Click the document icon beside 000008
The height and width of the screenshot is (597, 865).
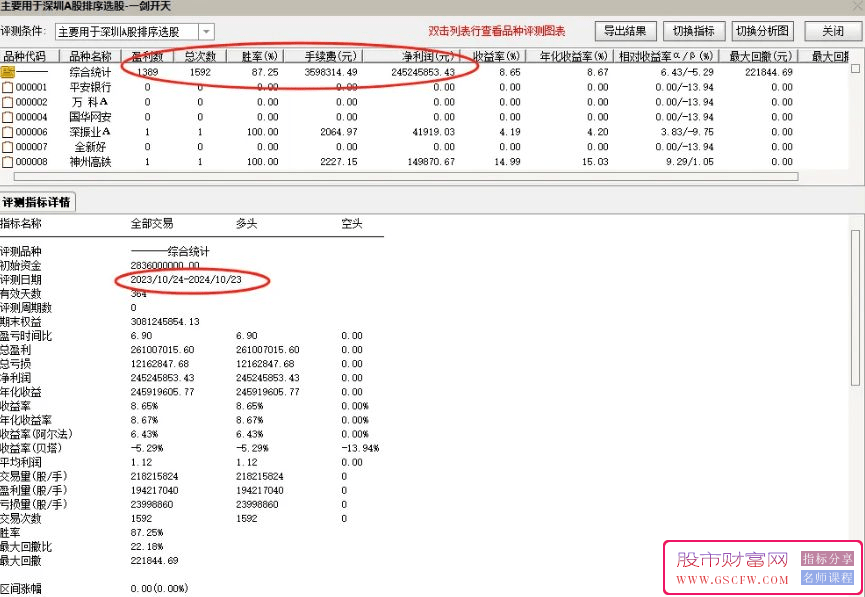point(7,162)
